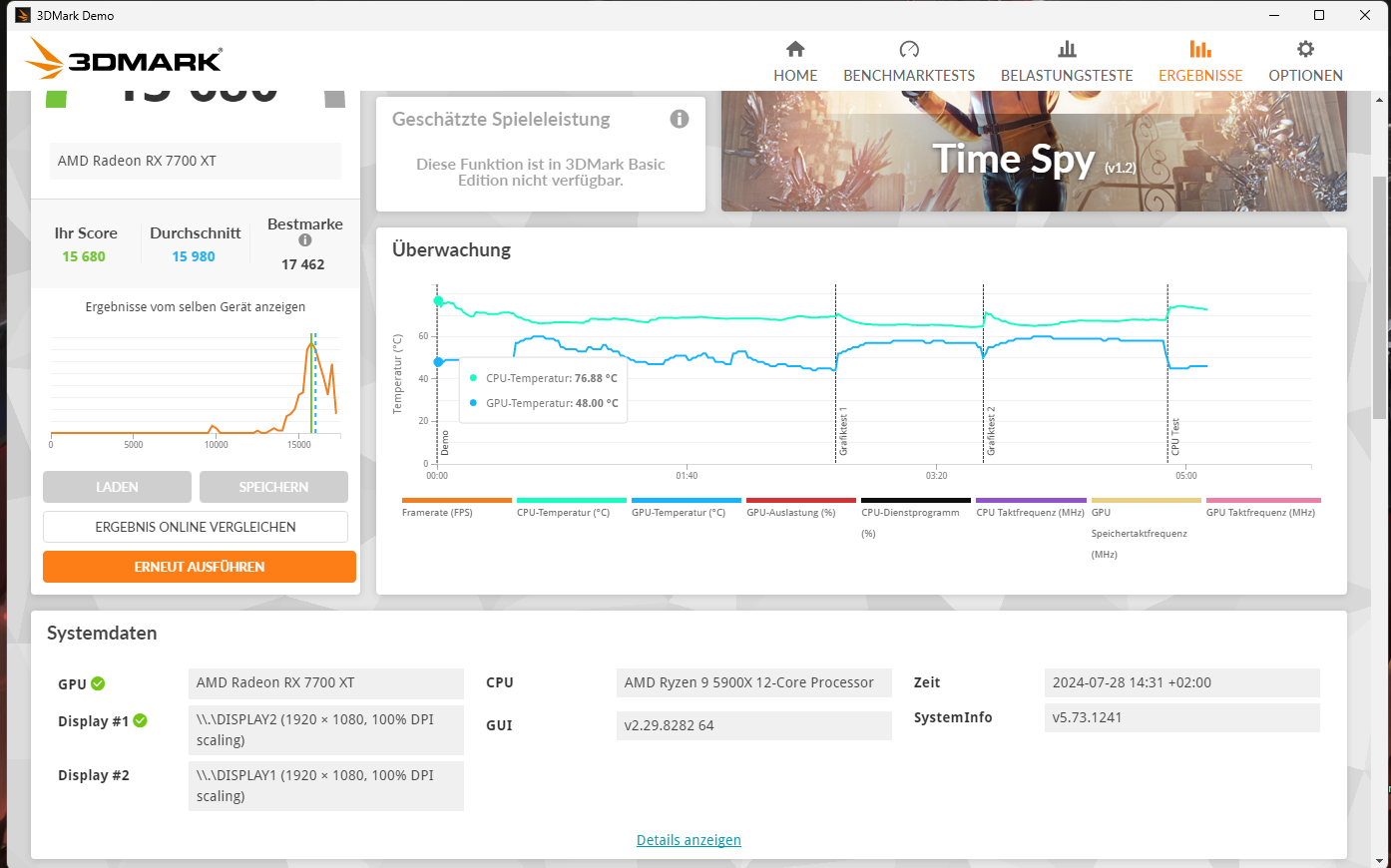Image resolution: width=1391 pixels, height=868 pixels.
Task: Click the 3DMark logo
Action: point(124,59)
